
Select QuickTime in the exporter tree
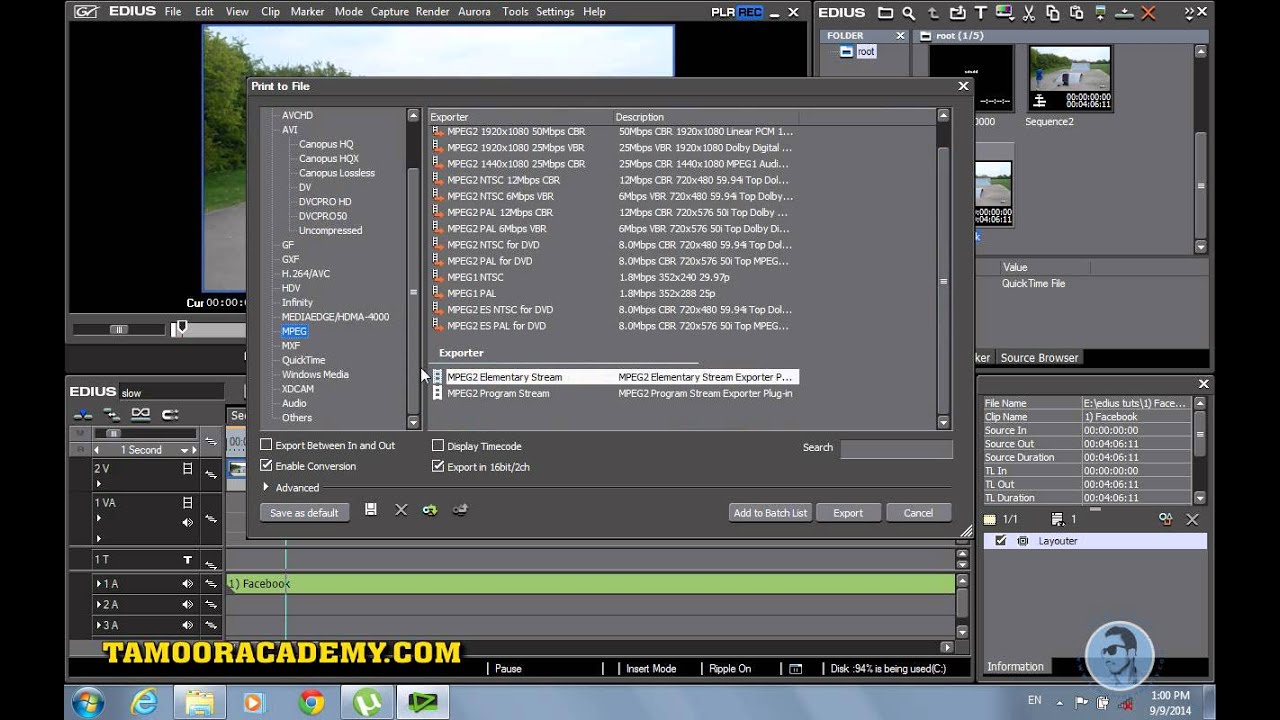click(303, 360)
